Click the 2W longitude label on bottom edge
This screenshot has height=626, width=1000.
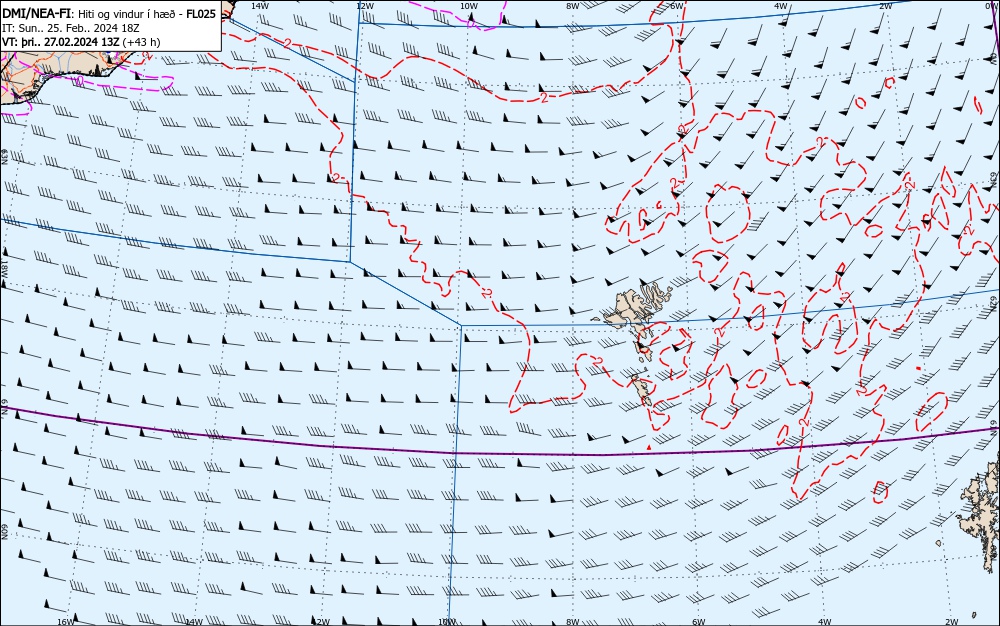(952, 622)
